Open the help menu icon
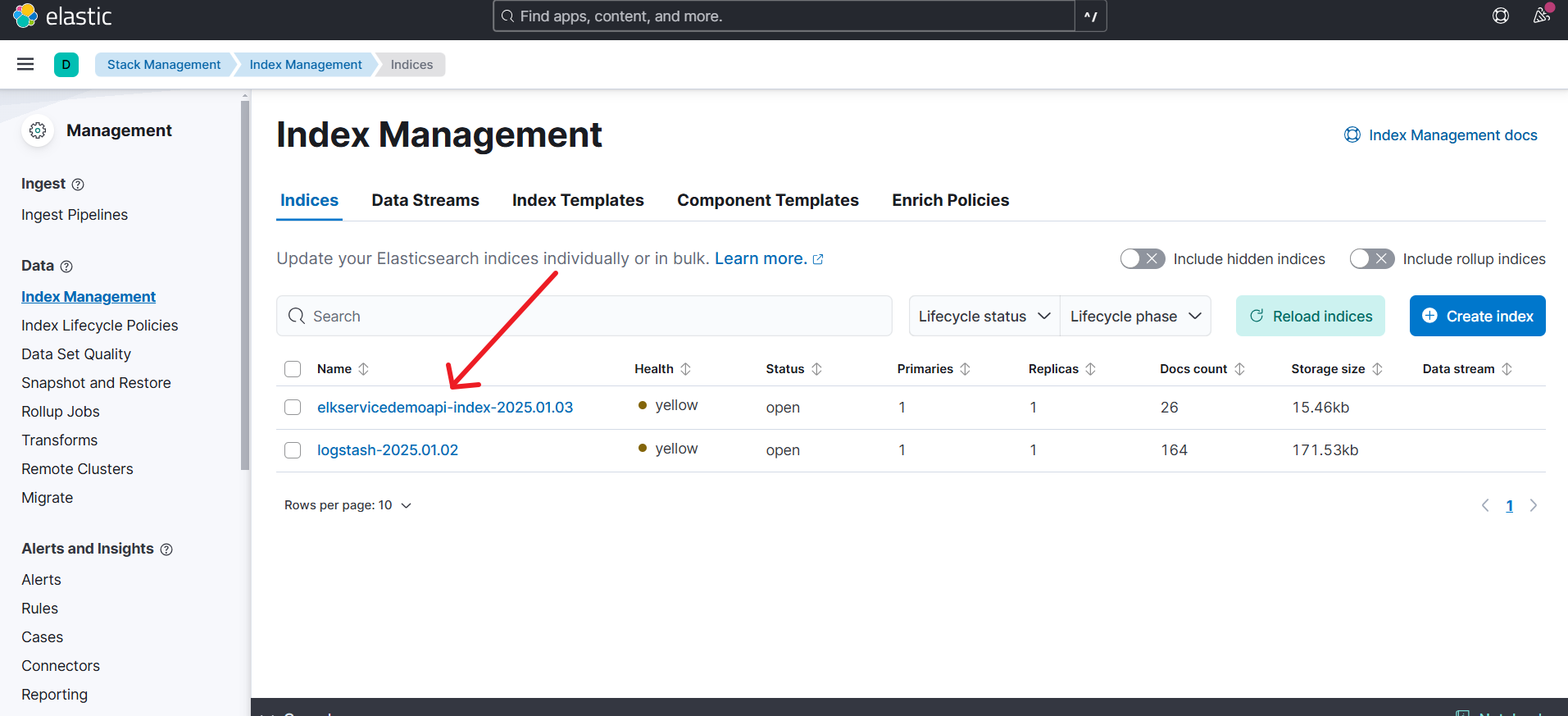 (x=1500, y=16)
